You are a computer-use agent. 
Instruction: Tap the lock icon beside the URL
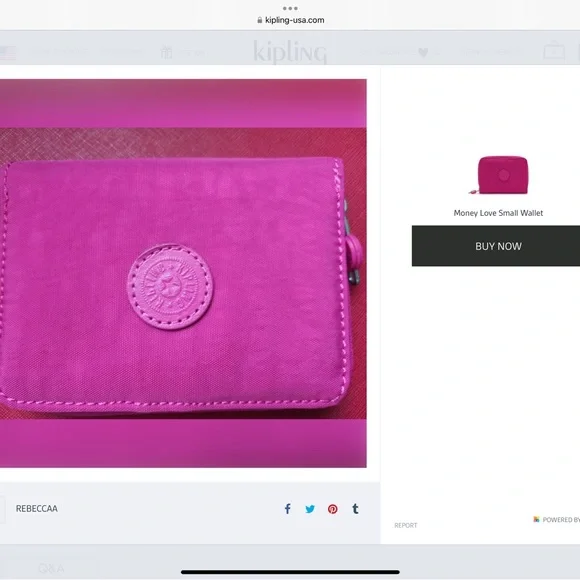tap(260, 20)
